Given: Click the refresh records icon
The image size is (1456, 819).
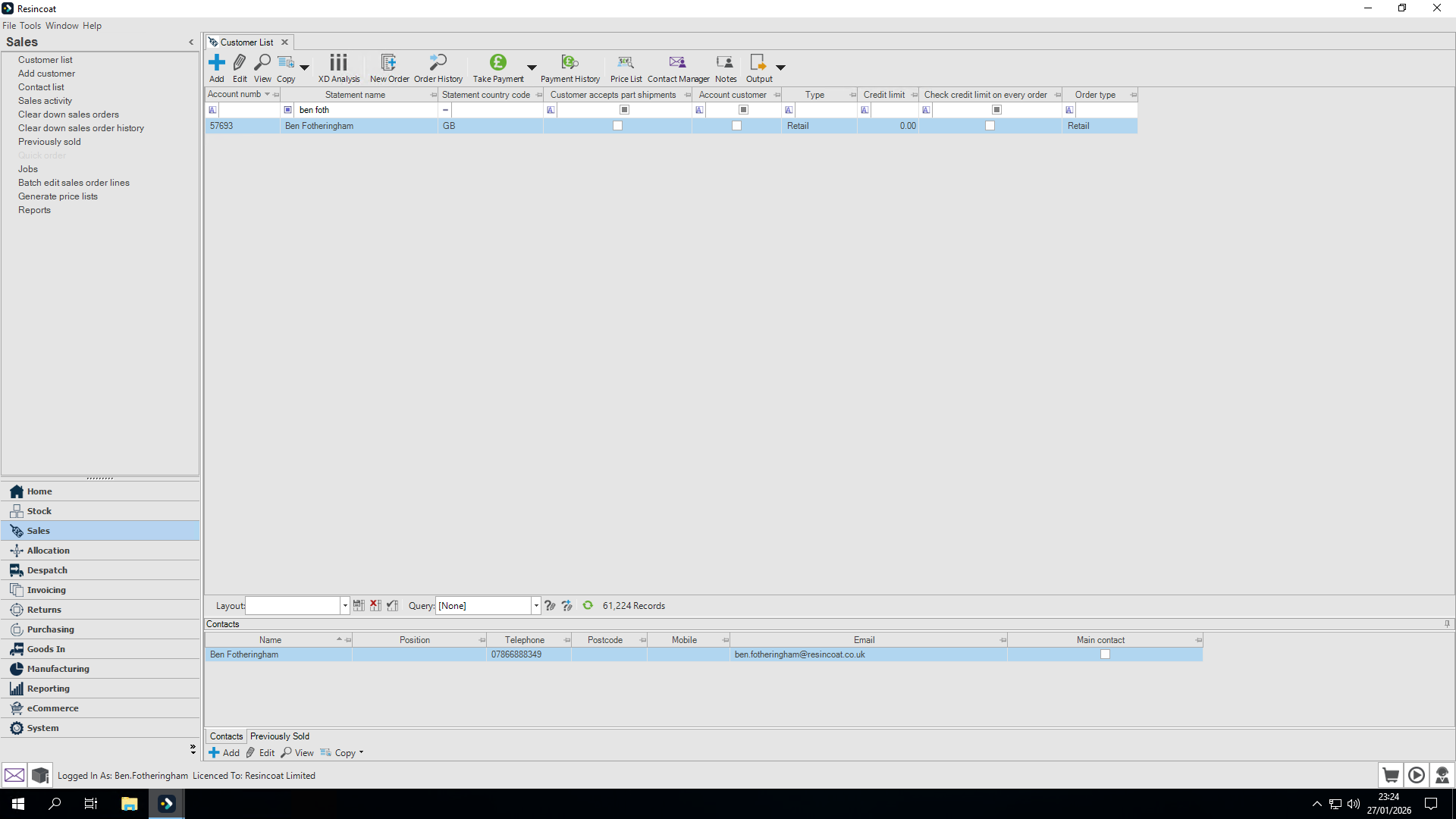Looking at the screenshot, I should coord(588,605).
